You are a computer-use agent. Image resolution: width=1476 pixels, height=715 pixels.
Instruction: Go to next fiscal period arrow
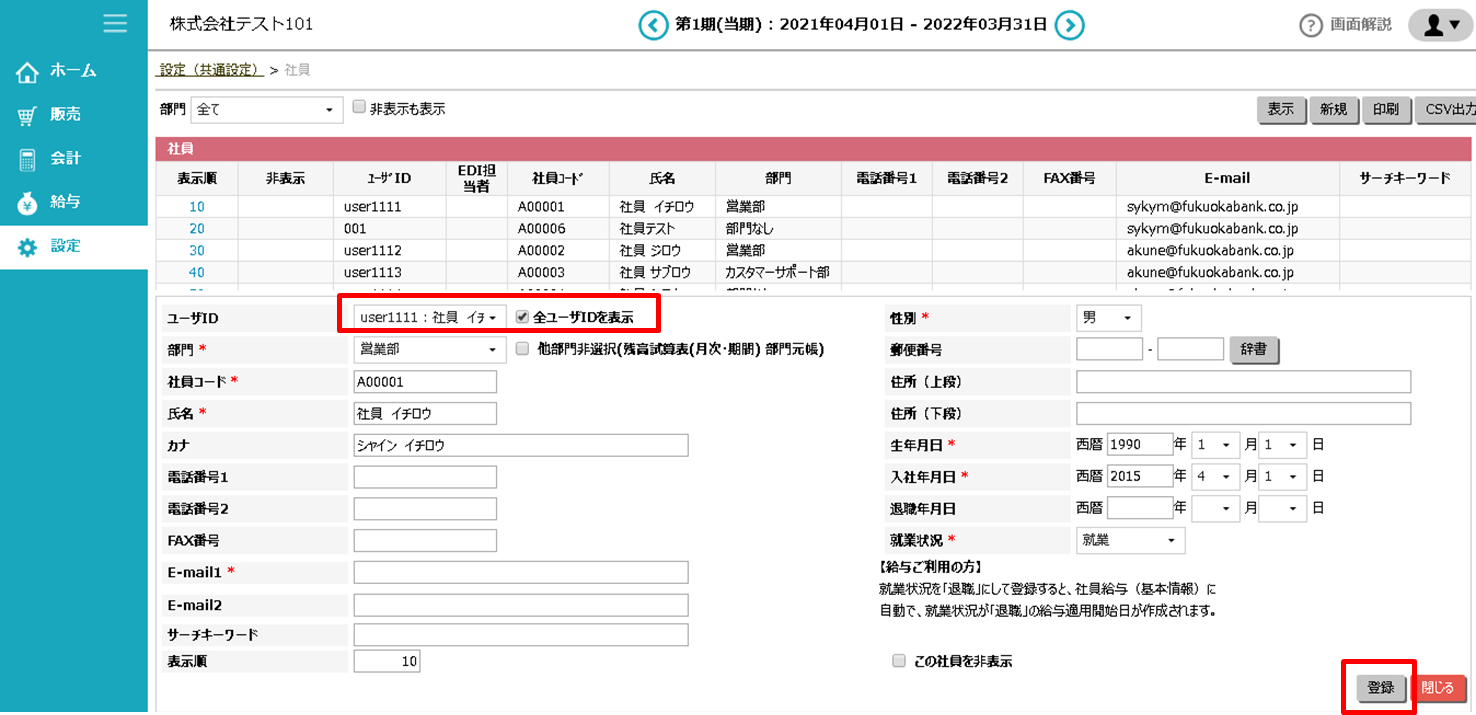(1070, 25)
